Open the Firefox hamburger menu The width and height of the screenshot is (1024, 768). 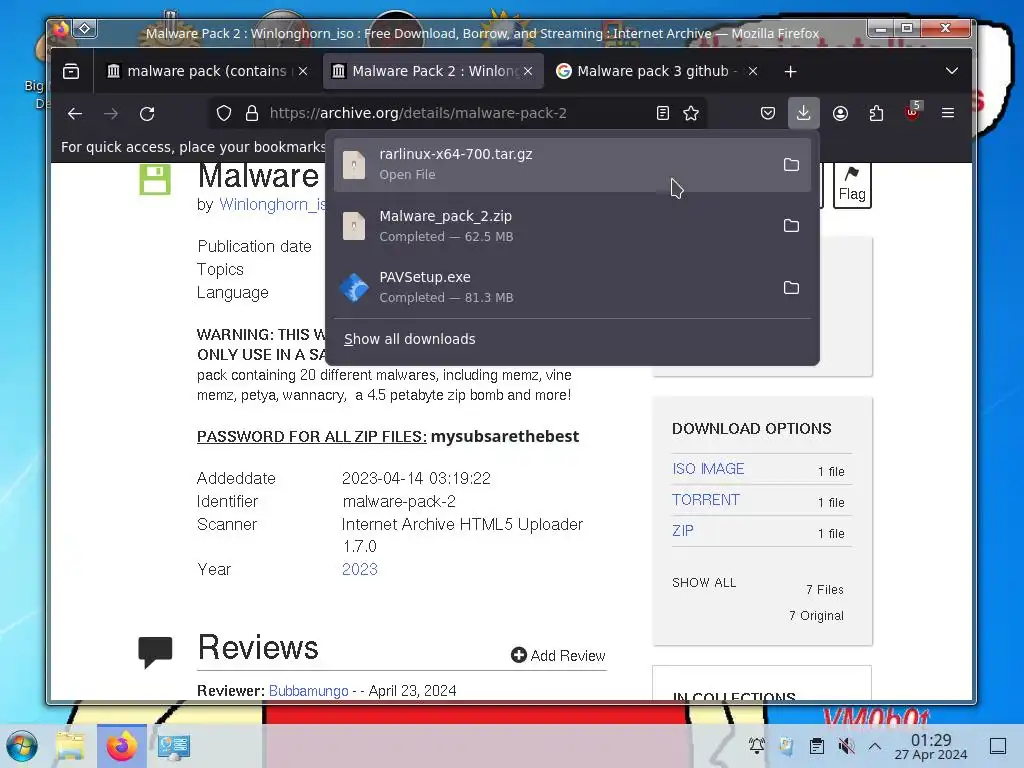(x=948, y=113)
